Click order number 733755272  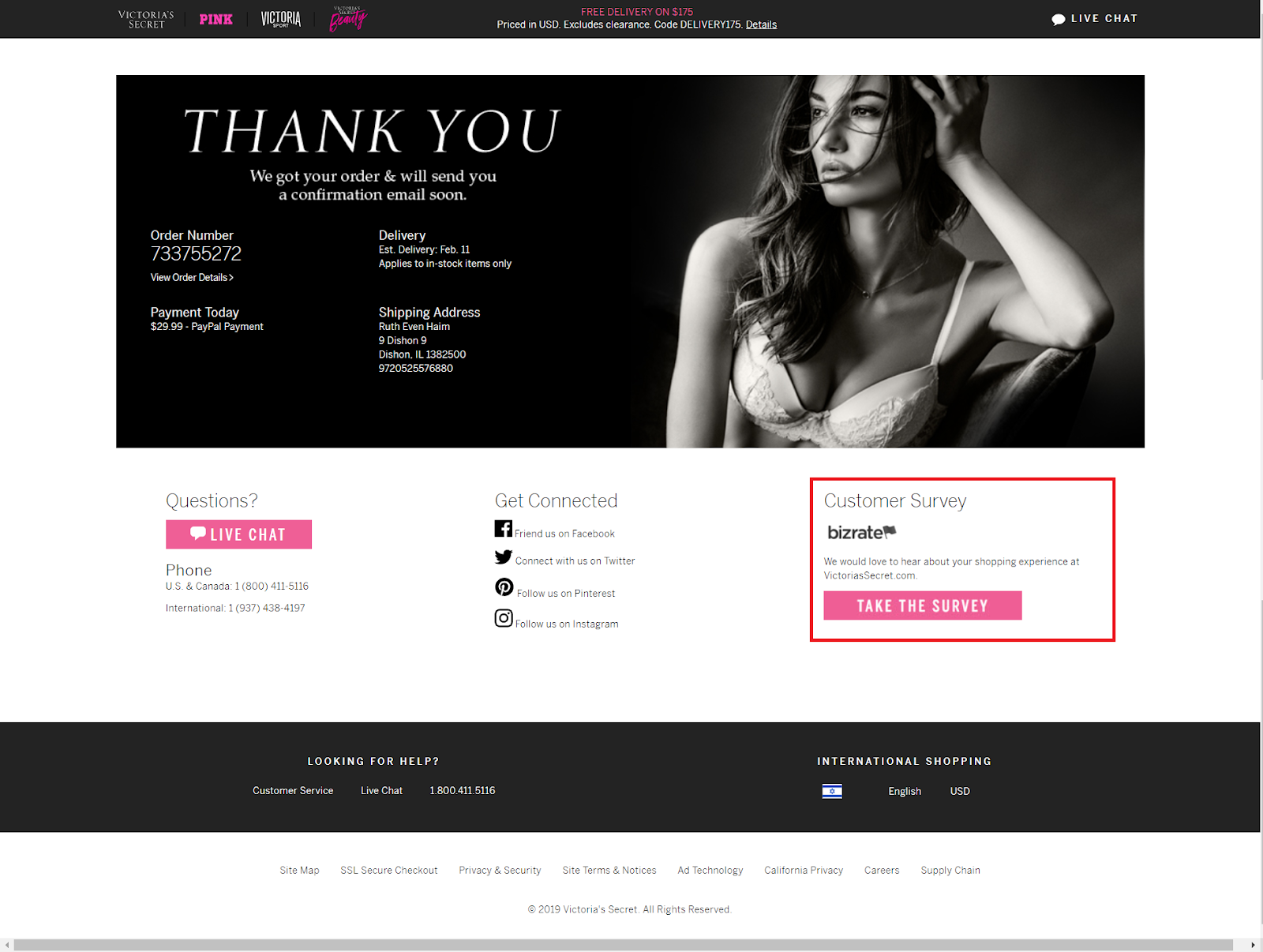pyautogui.click(x=196, y=253)
